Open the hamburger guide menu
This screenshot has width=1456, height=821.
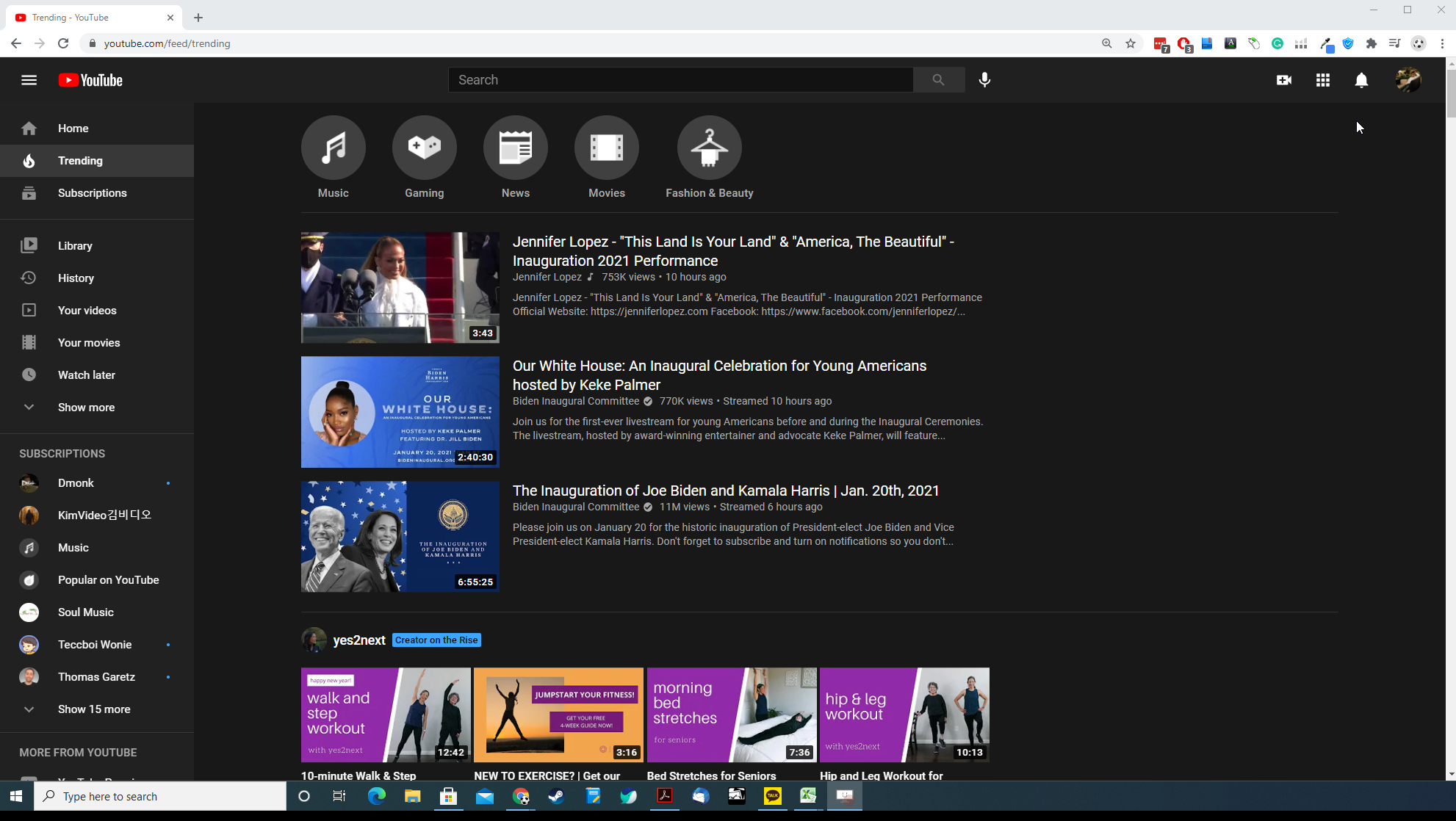point(29,80)
